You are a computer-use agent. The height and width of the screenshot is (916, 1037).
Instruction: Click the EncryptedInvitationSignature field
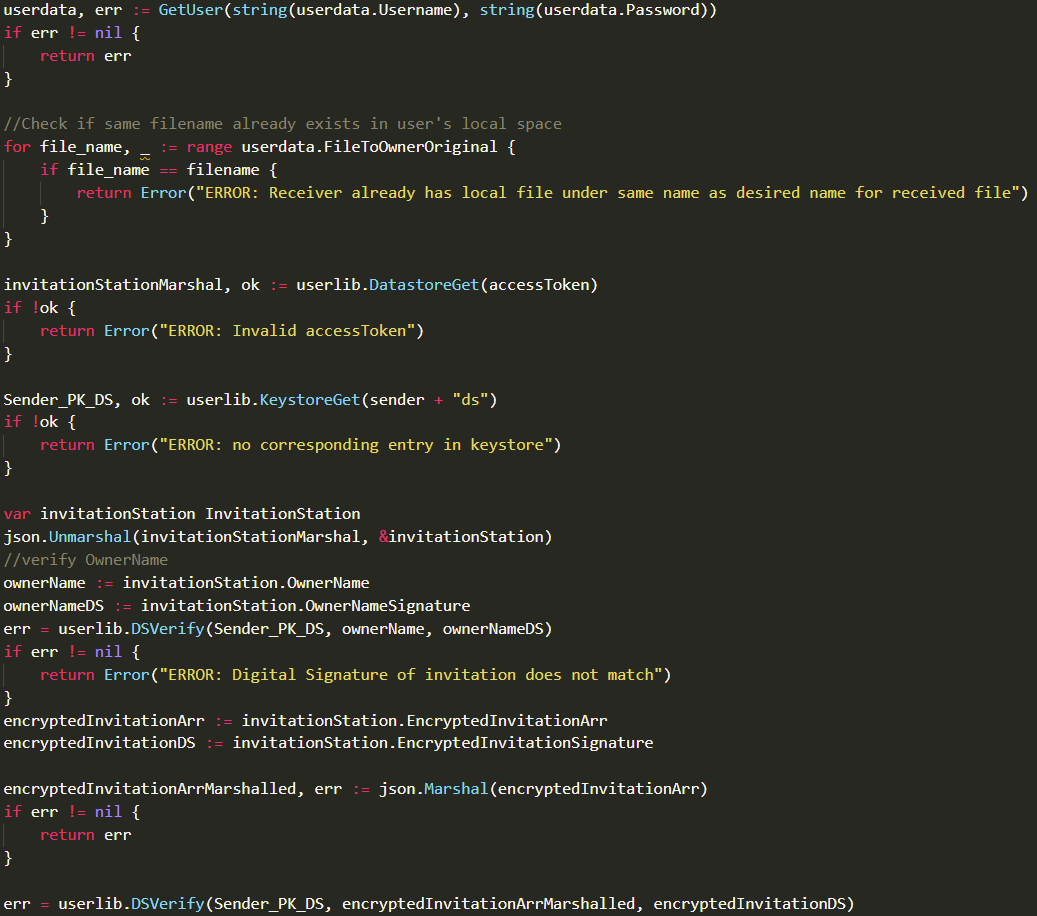pos(525,743)
